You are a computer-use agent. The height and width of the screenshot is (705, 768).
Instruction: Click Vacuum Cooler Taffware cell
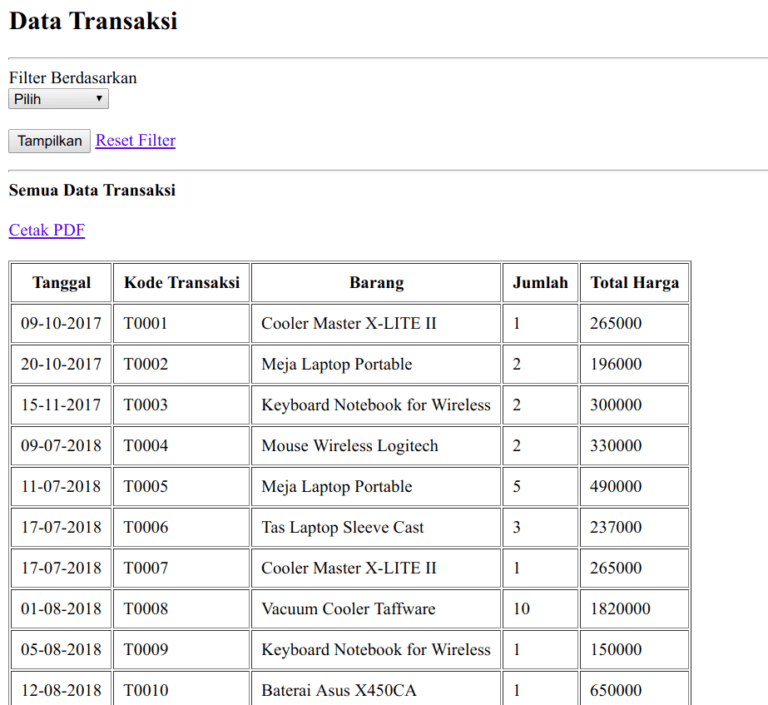pos(376,608)
